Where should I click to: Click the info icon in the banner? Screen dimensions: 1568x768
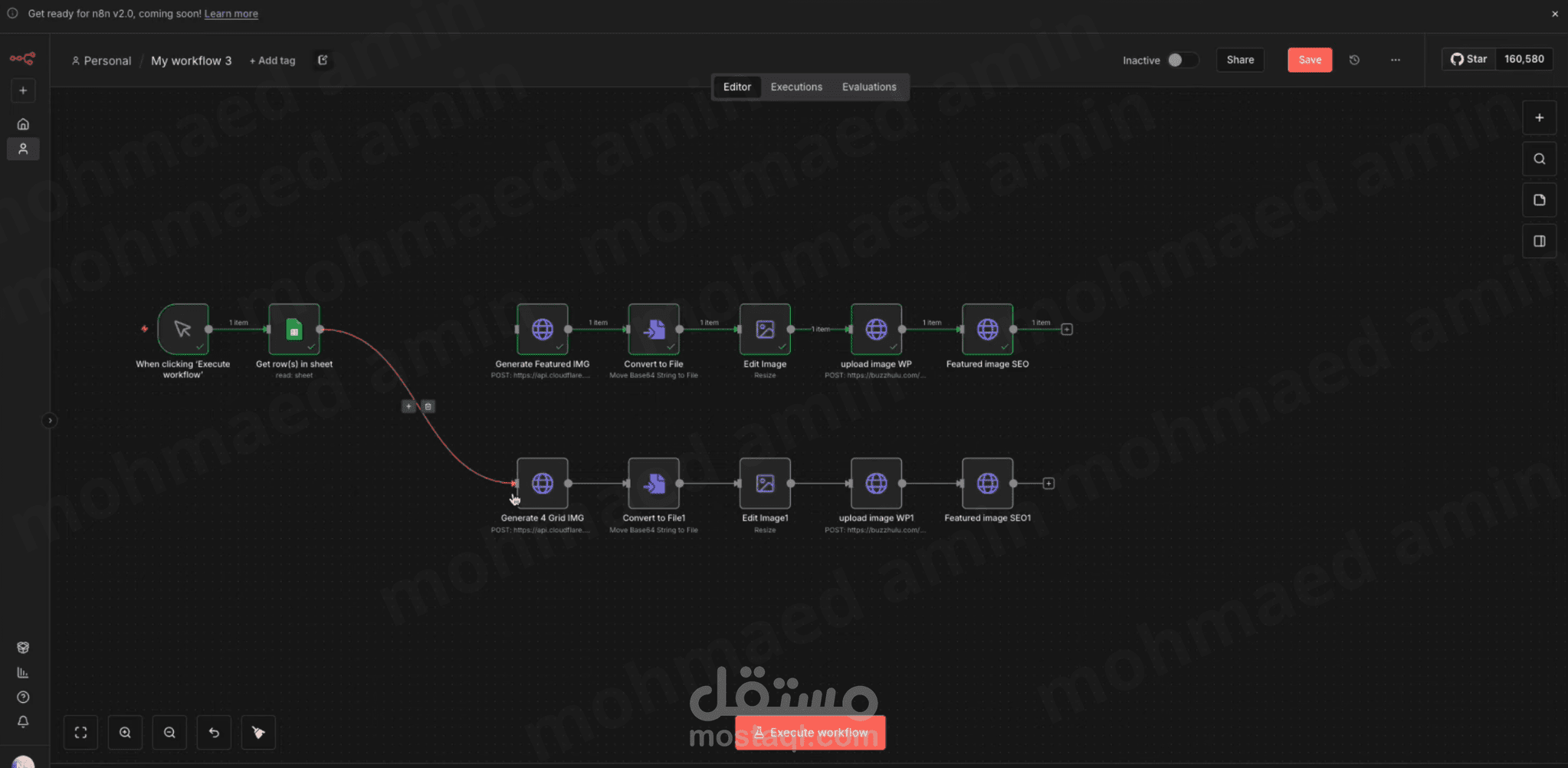coord(12,14)
